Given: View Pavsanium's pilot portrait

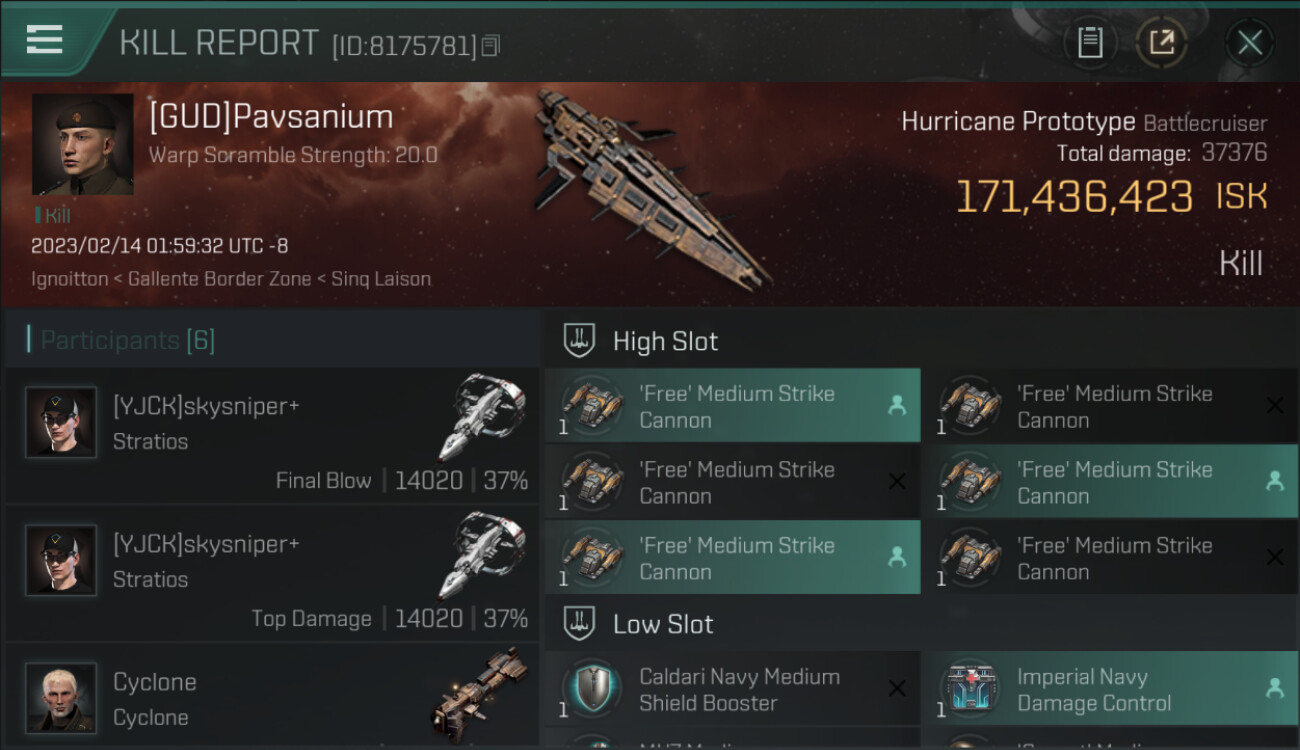Looking at the screenshot, I should pos(82,145).
